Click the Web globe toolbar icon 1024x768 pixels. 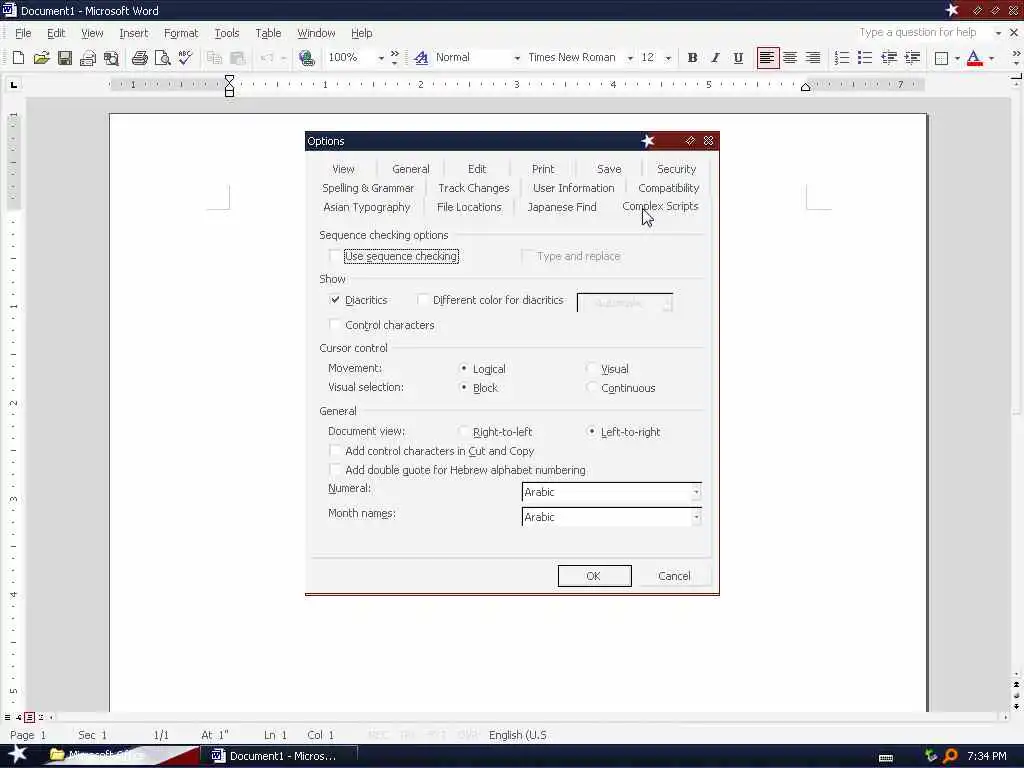click(x=306, y=58)
